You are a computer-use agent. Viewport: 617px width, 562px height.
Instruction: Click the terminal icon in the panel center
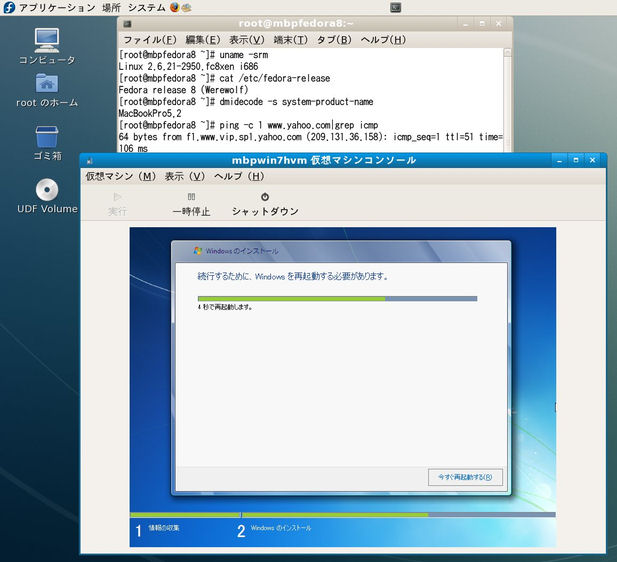pos(395,7)
